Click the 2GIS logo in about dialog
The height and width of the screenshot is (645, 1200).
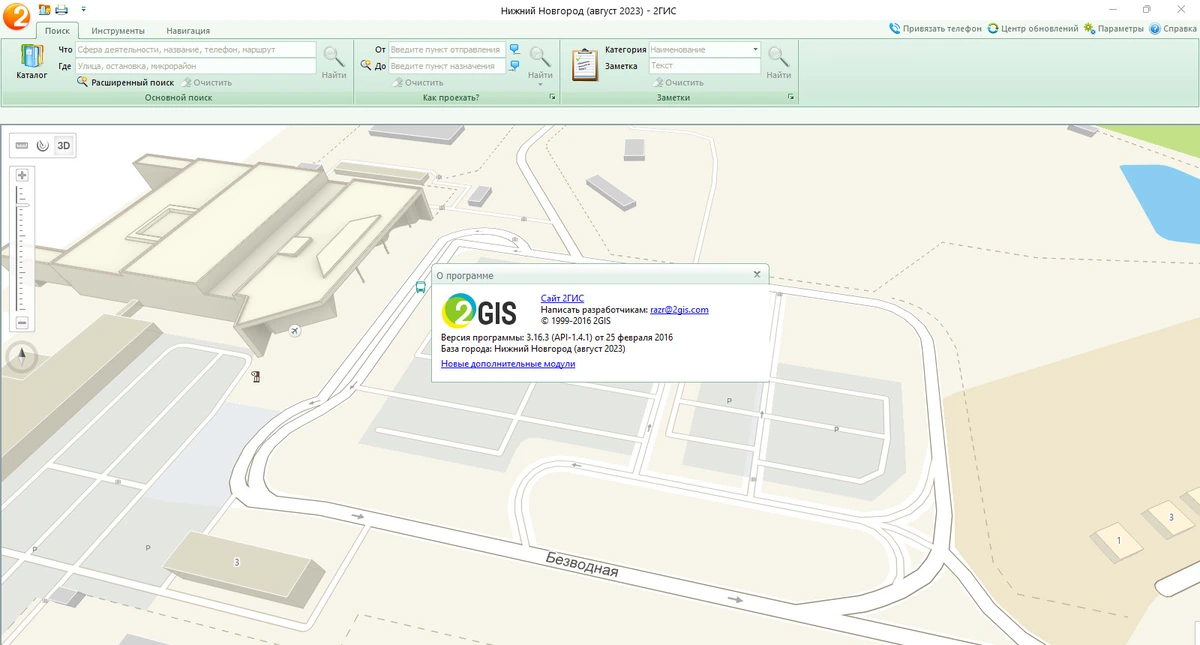[479, 311]
